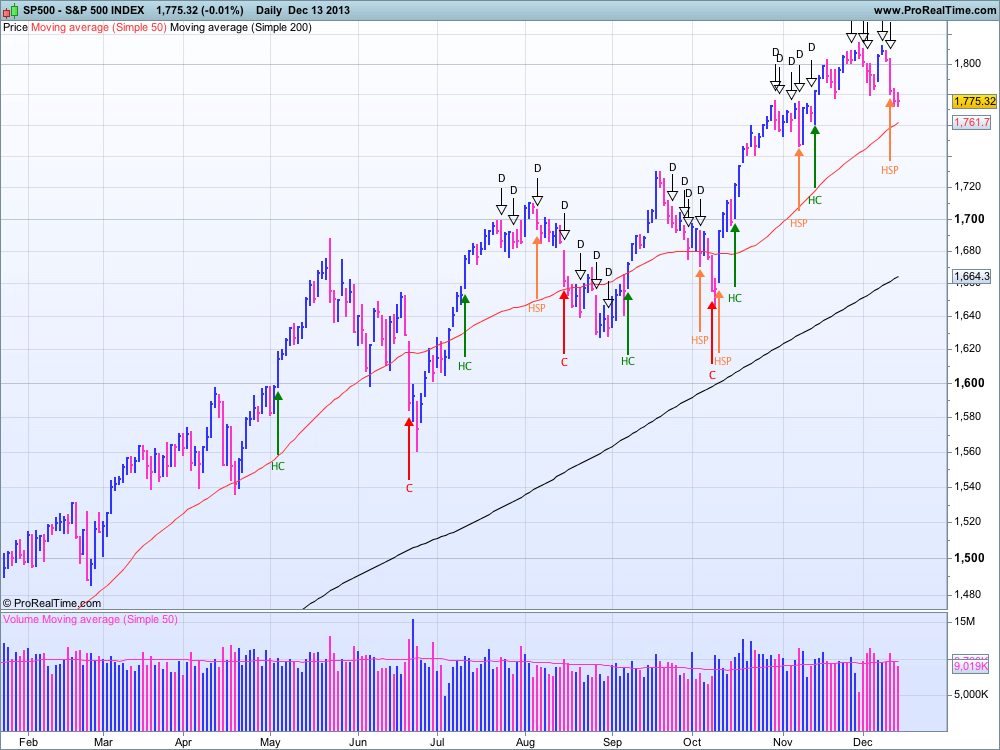Click the red C marker in mid-August

[x=564, y=362]
